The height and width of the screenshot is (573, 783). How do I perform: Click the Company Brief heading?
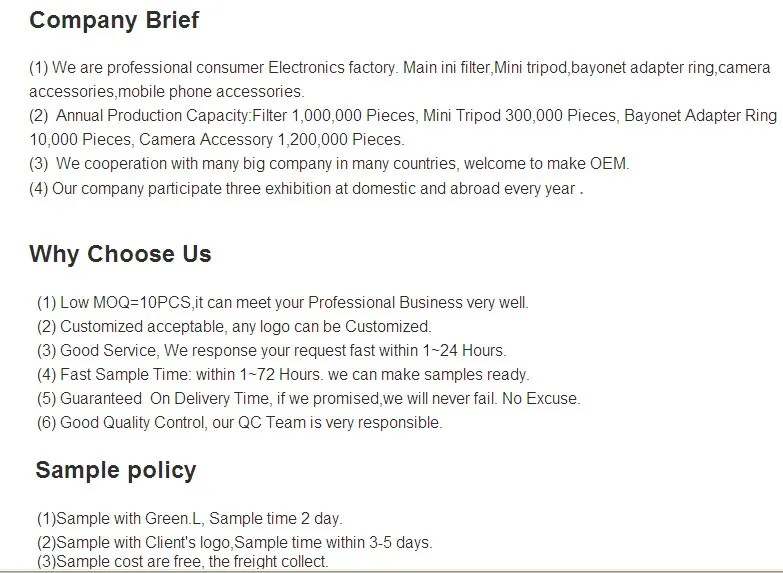point(114,20)
